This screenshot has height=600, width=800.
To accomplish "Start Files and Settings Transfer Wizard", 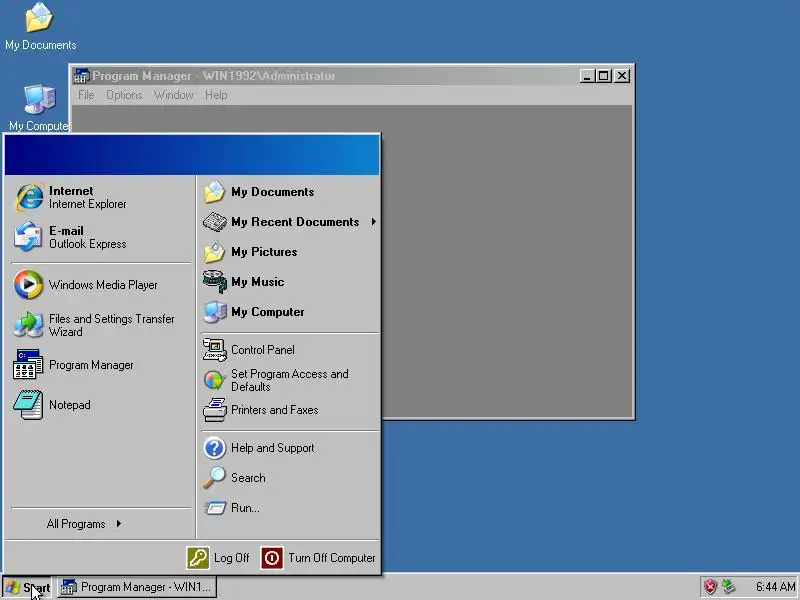I will tap(101, 325).
